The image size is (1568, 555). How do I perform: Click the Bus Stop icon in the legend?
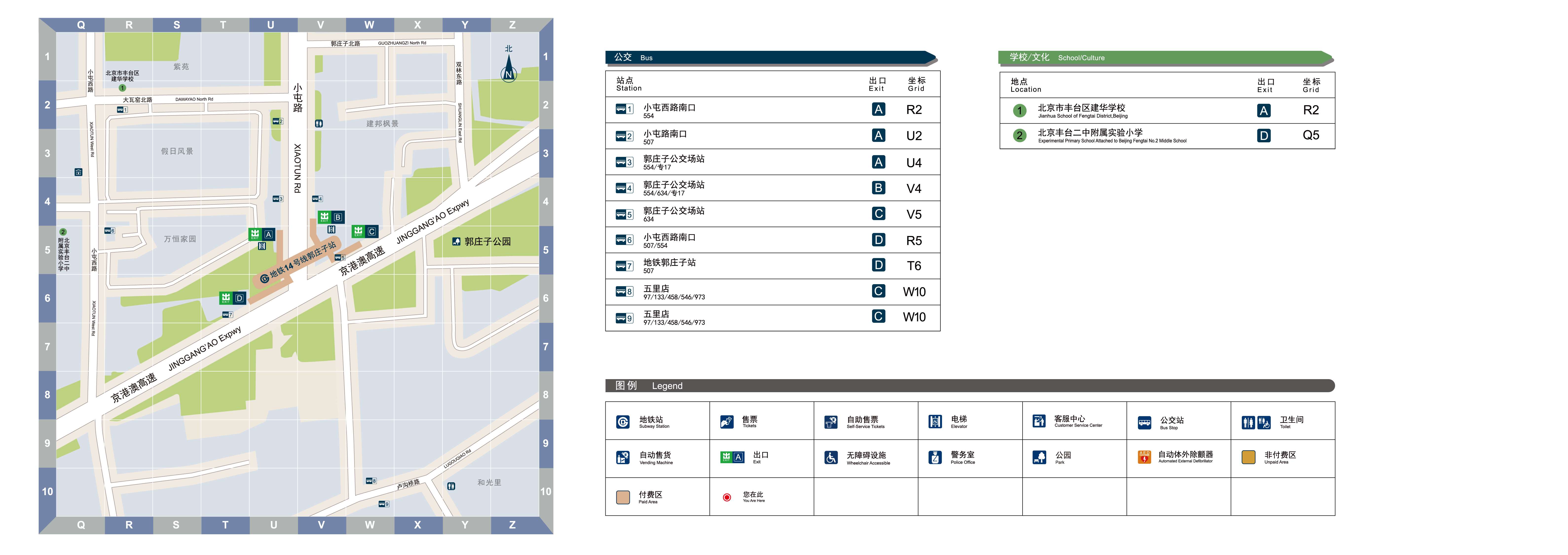[1144, 422]
